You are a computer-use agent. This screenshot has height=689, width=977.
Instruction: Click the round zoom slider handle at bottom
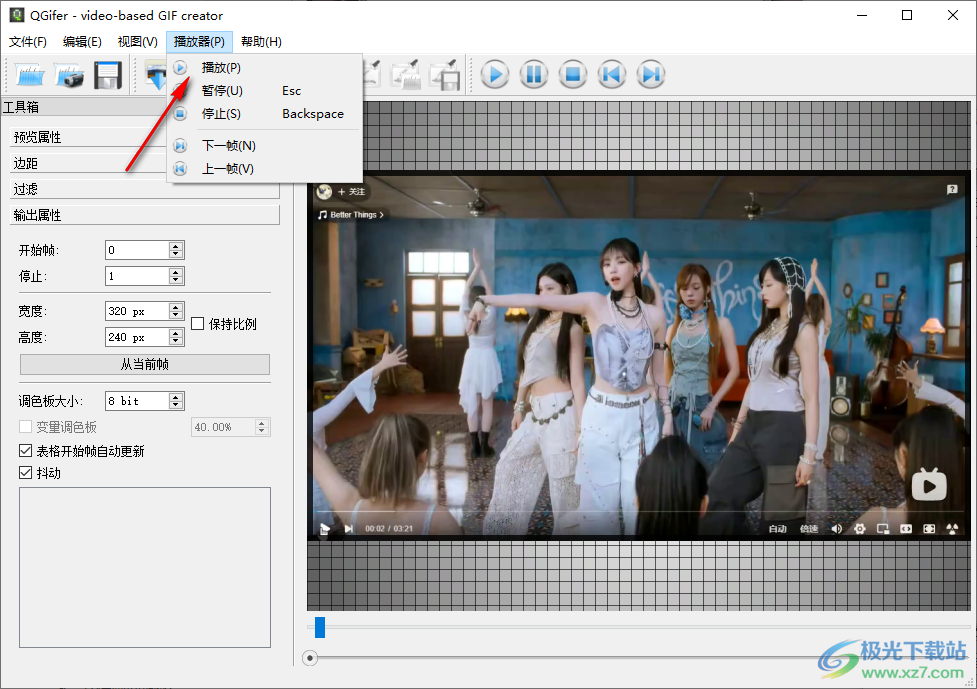(310, 658)
